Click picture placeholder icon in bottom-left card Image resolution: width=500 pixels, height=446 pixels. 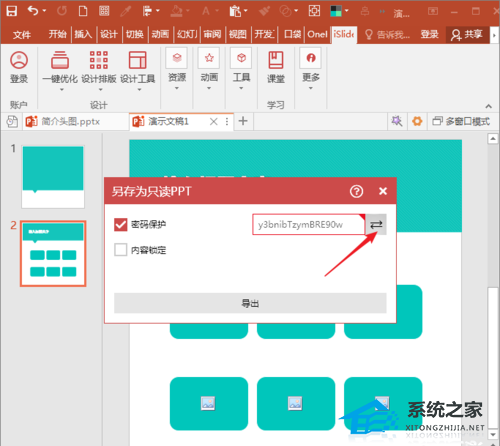coord(208,403)
